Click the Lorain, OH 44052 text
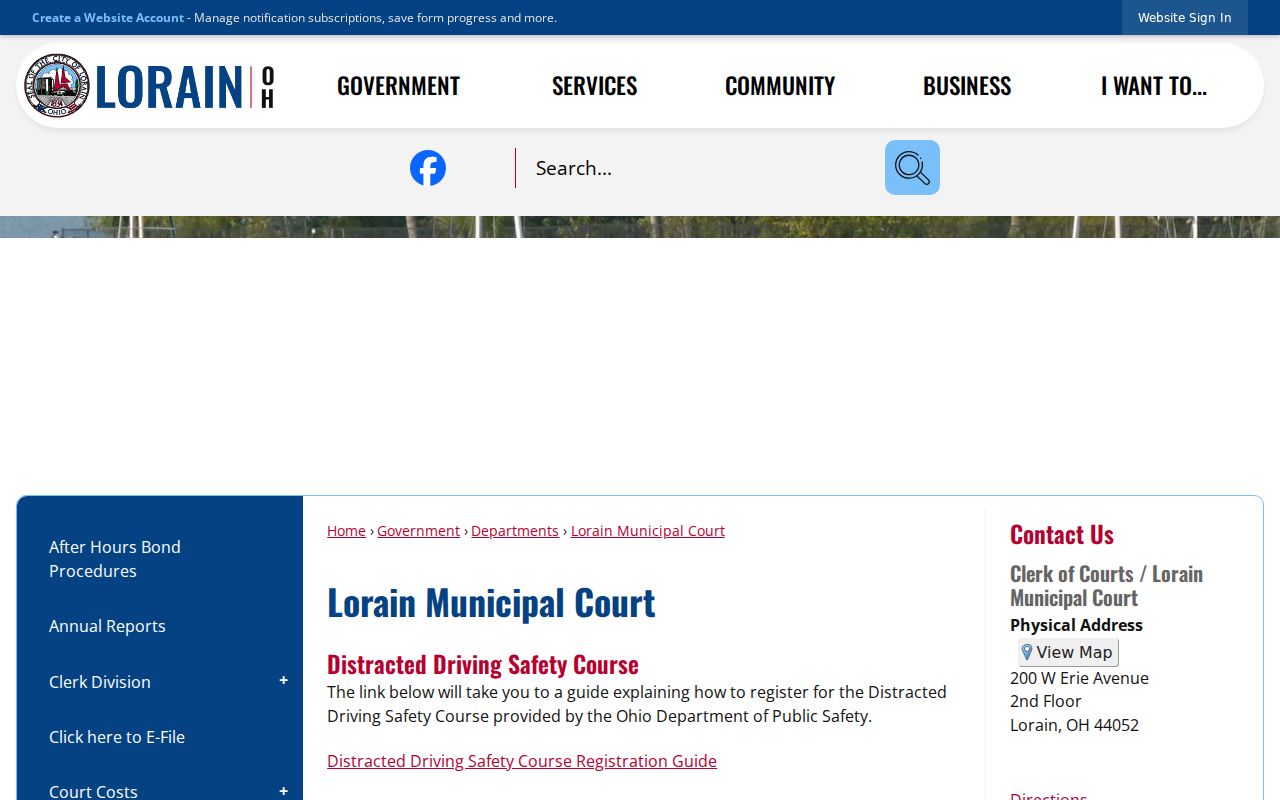 tap(1074, 725)
